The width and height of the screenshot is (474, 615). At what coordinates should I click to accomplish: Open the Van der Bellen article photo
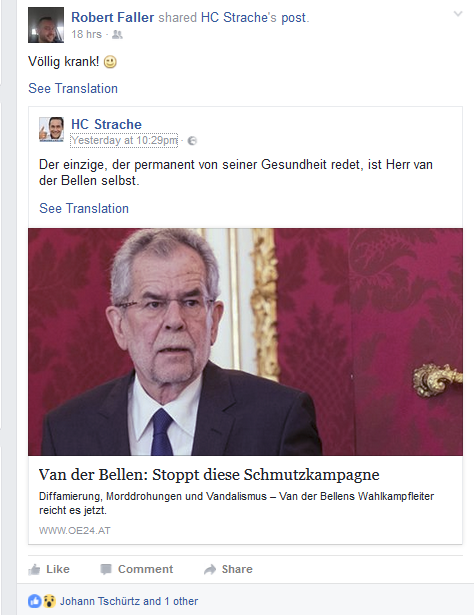pyautogui.click(x=245, y=342)
